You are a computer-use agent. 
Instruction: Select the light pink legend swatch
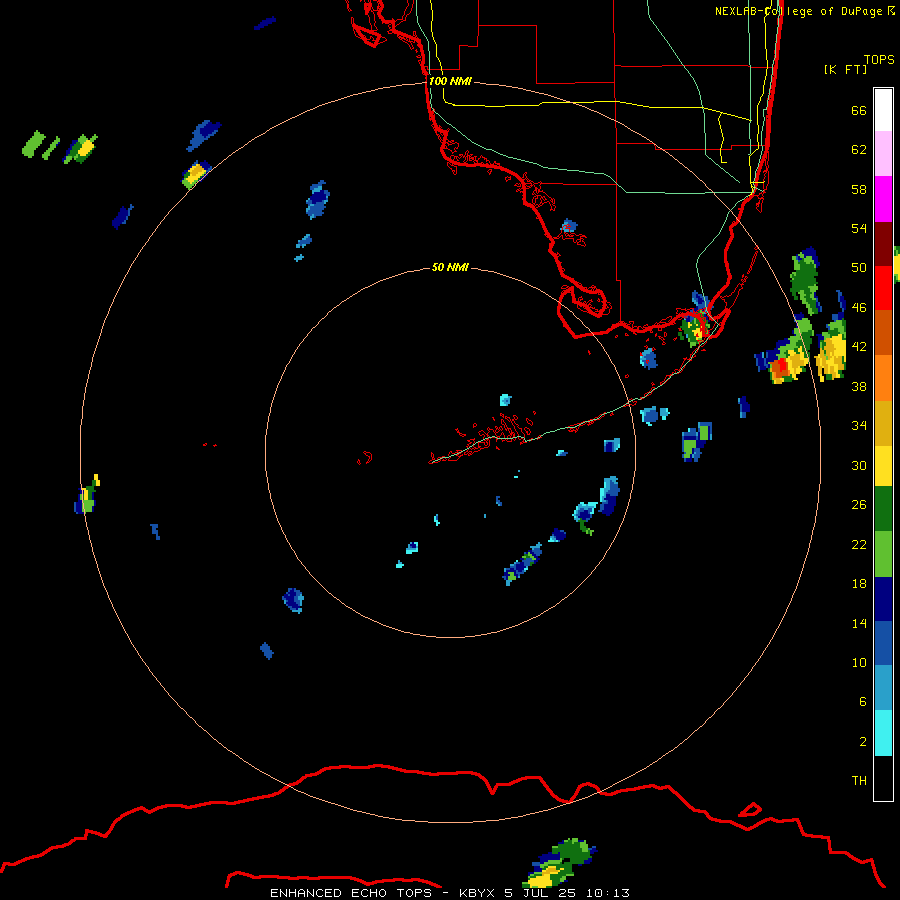883,154
